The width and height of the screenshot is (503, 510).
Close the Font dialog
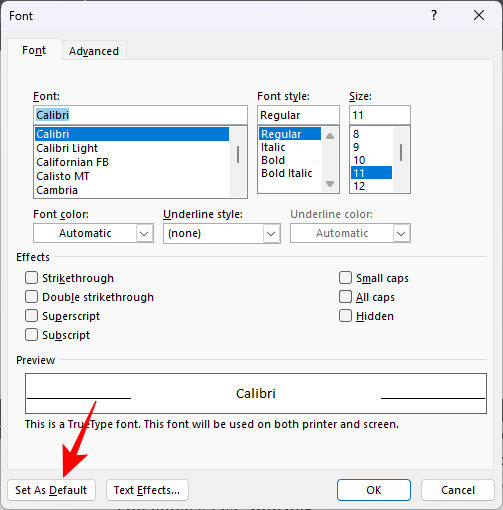click(479, 15)
